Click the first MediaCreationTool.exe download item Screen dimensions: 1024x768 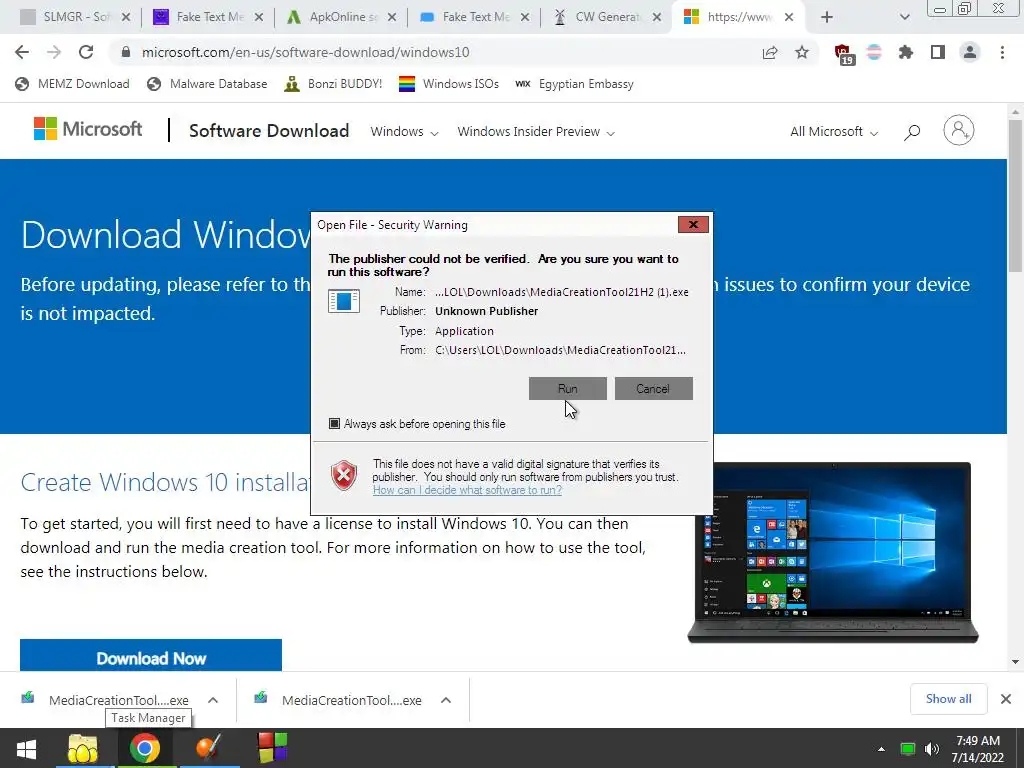pos(108,699)
